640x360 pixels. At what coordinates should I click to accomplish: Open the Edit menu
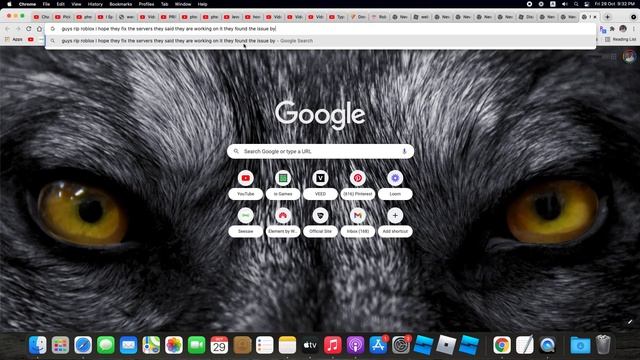[60, 4]
